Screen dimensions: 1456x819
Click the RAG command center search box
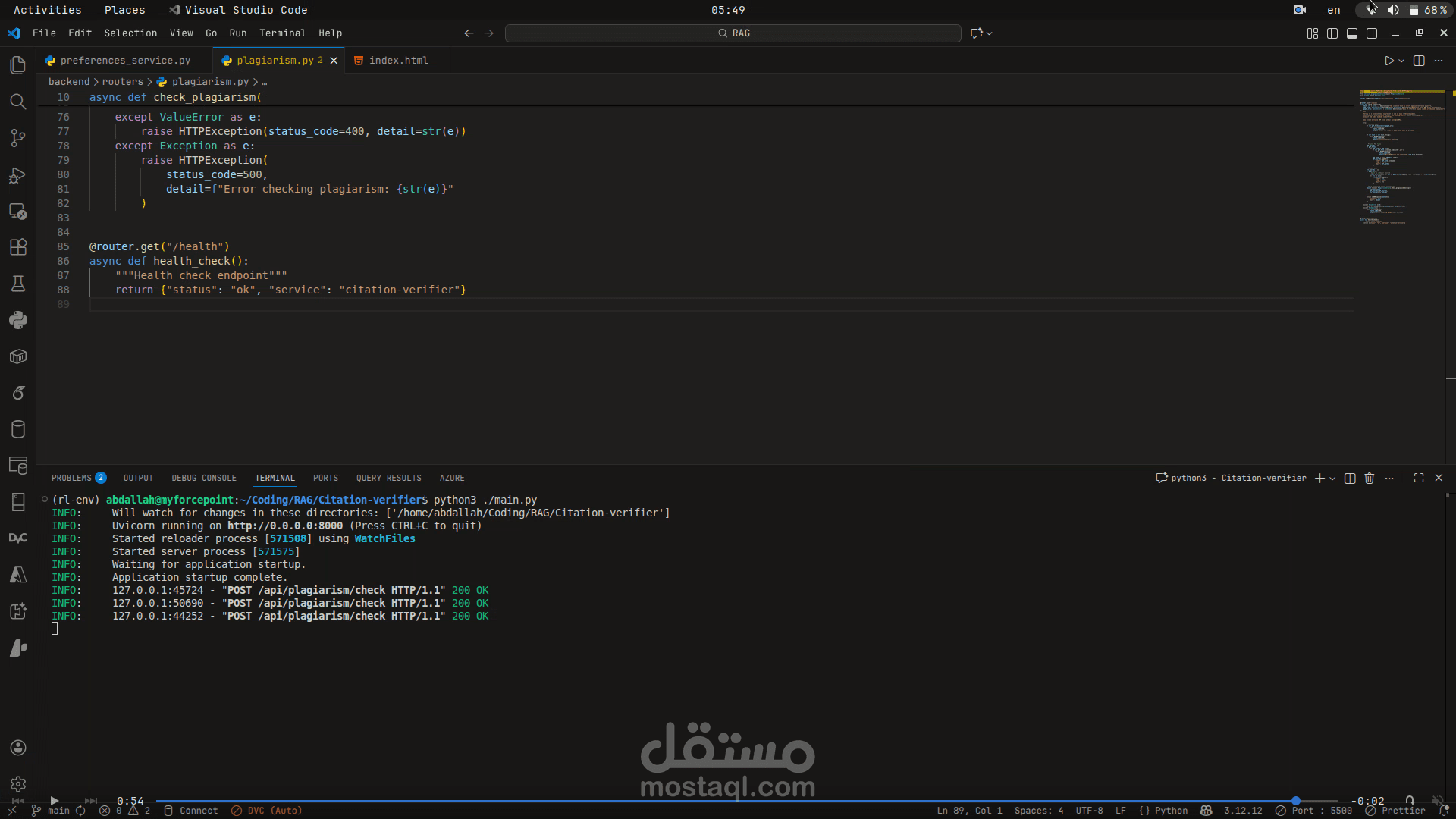coord(733,33)
